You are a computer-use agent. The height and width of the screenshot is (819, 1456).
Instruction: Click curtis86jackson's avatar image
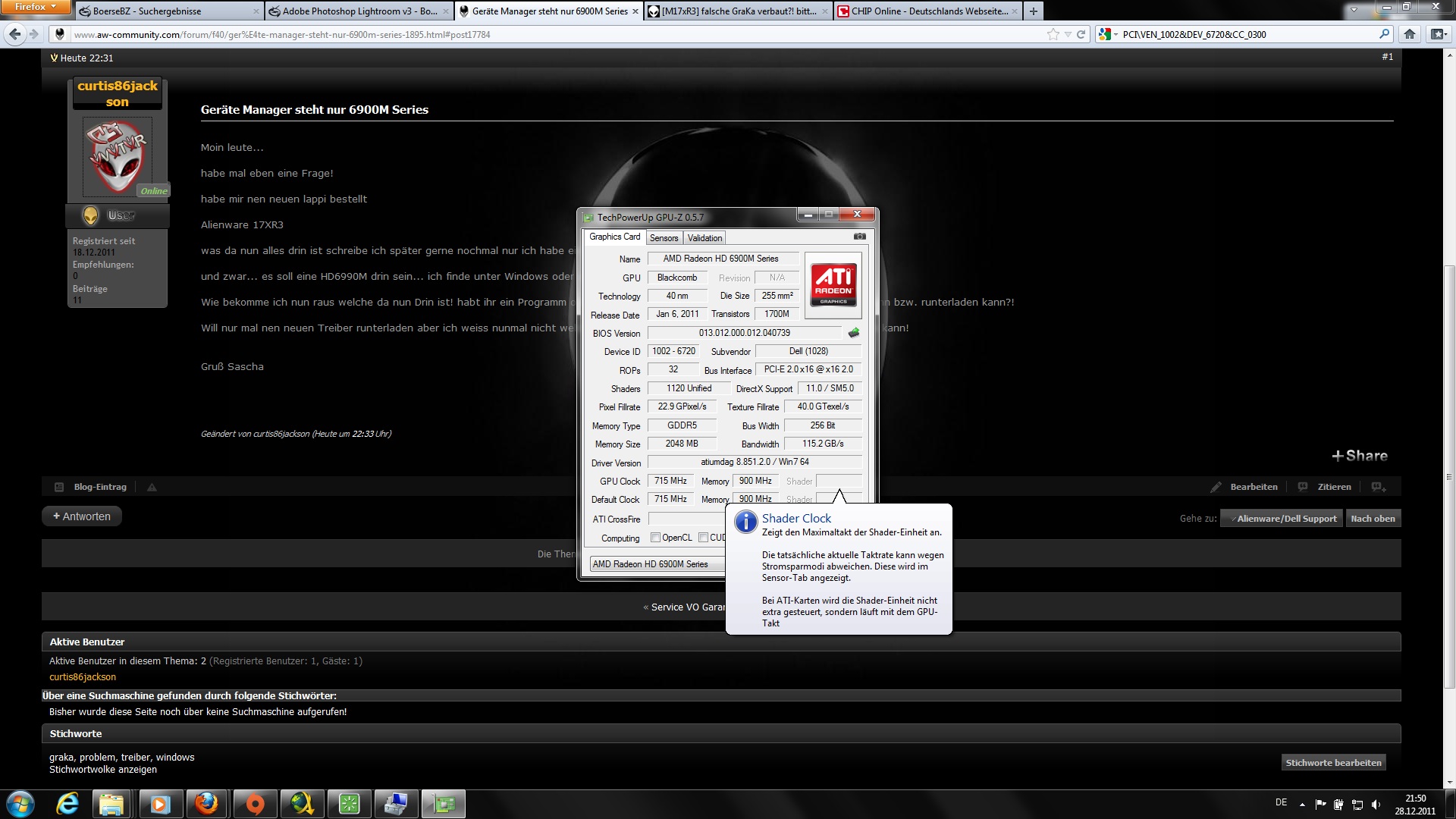[118, 155]
